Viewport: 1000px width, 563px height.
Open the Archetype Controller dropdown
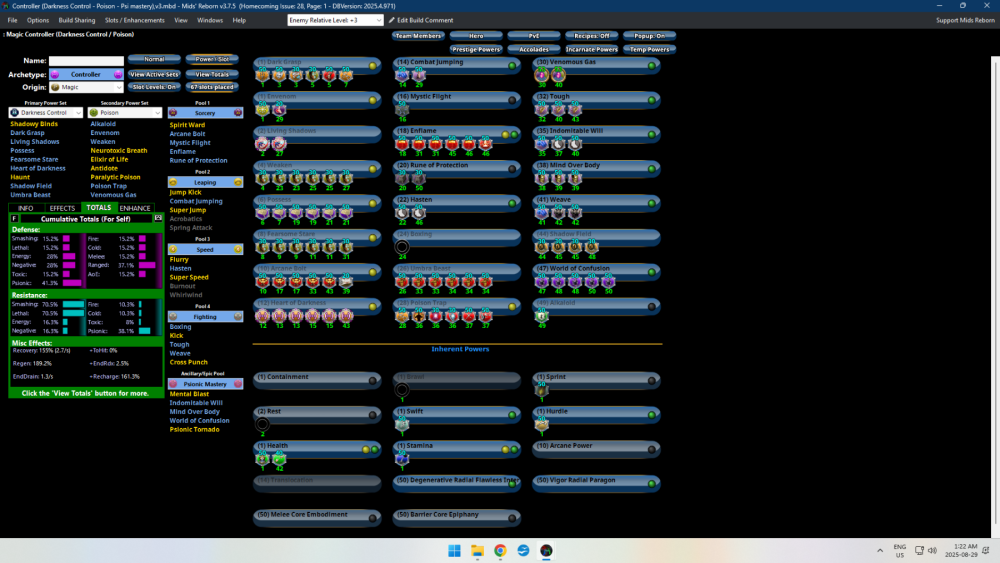coord(86,74)
